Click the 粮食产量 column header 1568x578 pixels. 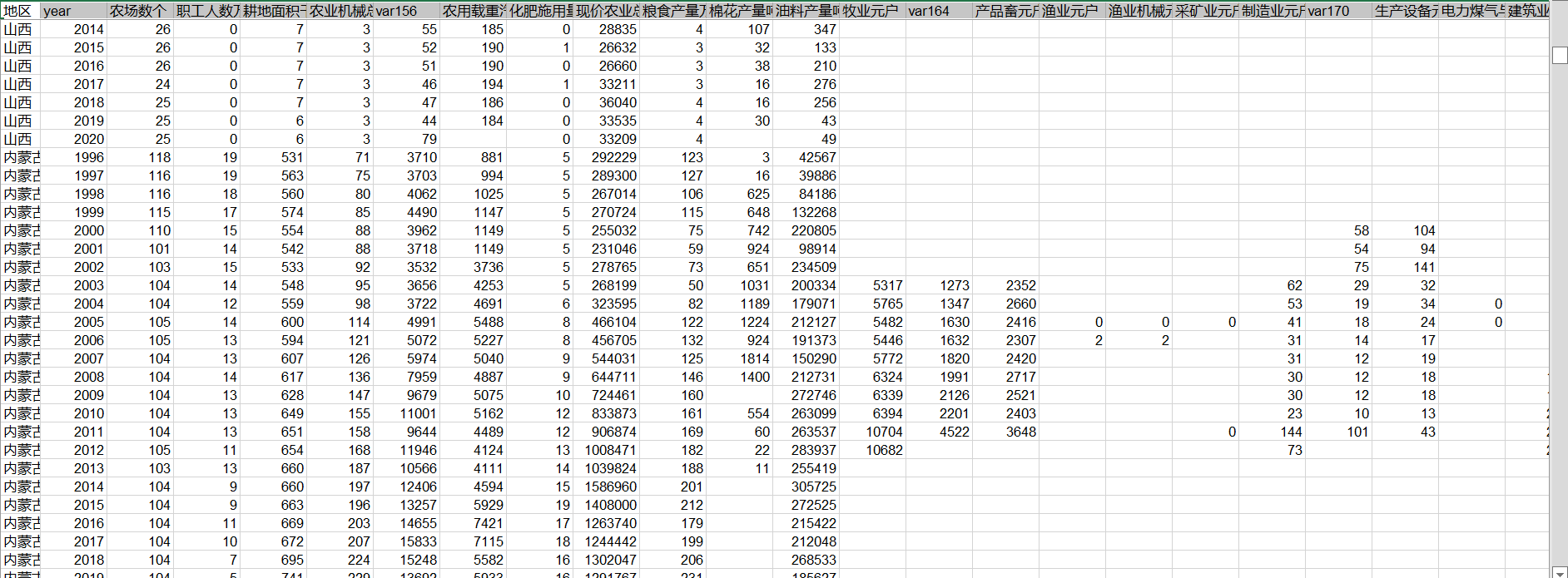click(672, 11)
